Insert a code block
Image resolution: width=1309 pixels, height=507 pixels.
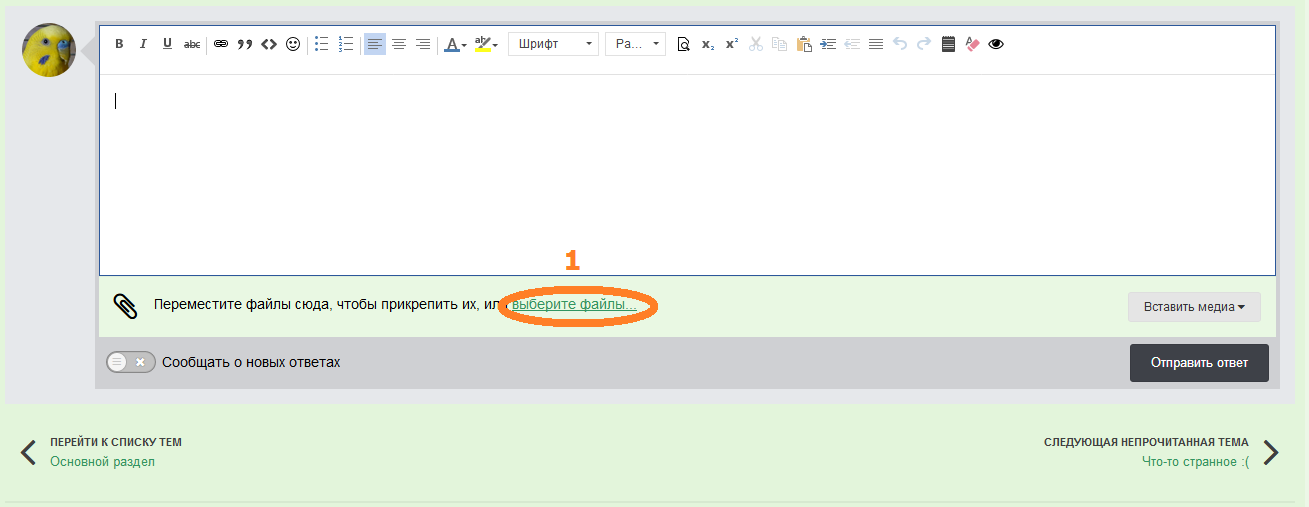(x=269, y=44)
